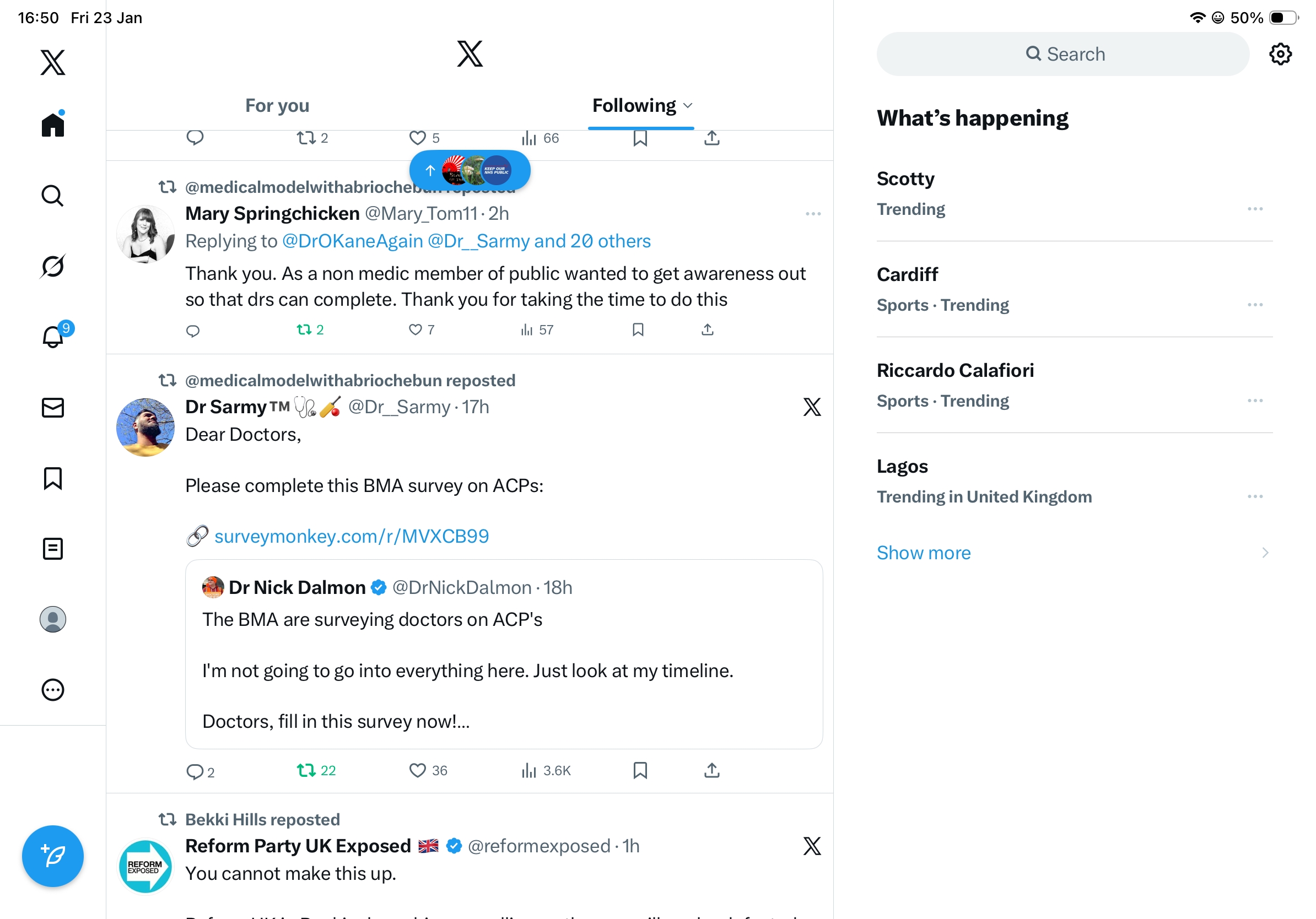Screen dimensions: 1316x919
Task: Open trends settings gear icon
Action: tap(1279, 55)
